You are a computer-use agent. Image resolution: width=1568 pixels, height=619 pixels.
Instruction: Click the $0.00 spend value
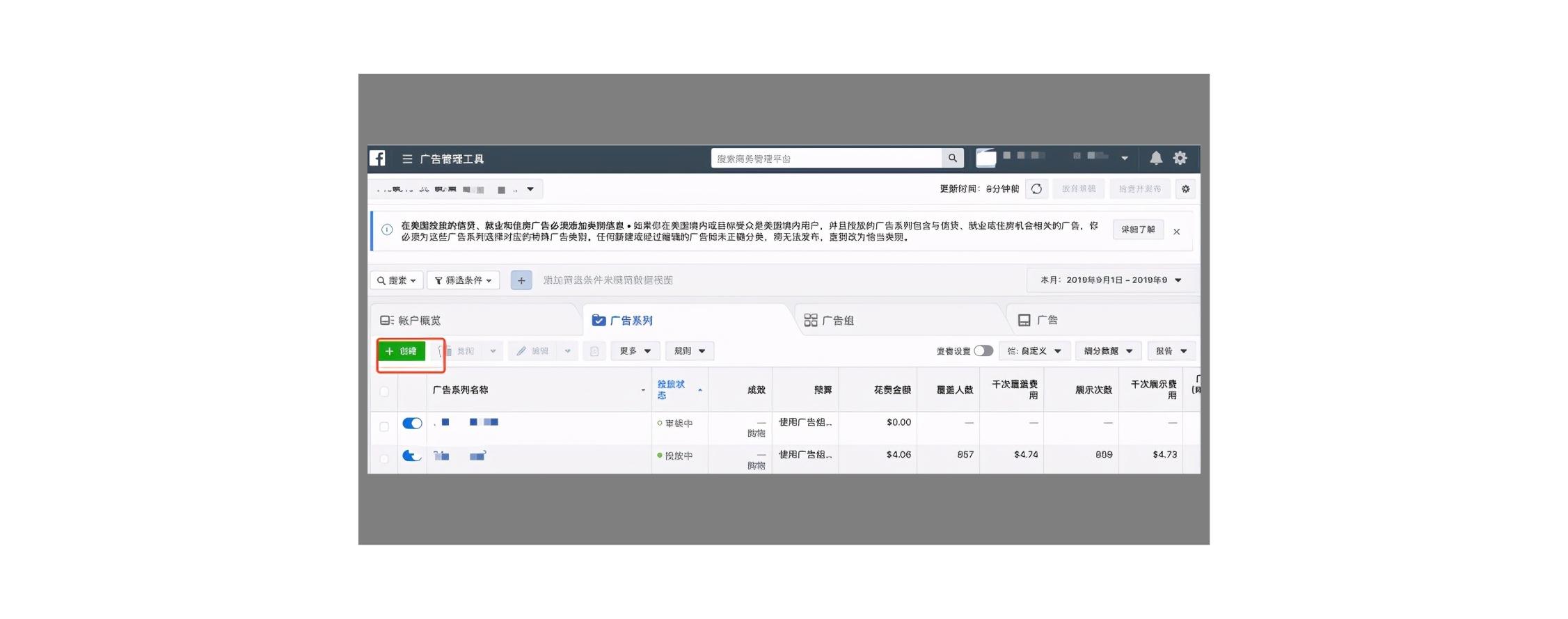[x=899, y=422]
